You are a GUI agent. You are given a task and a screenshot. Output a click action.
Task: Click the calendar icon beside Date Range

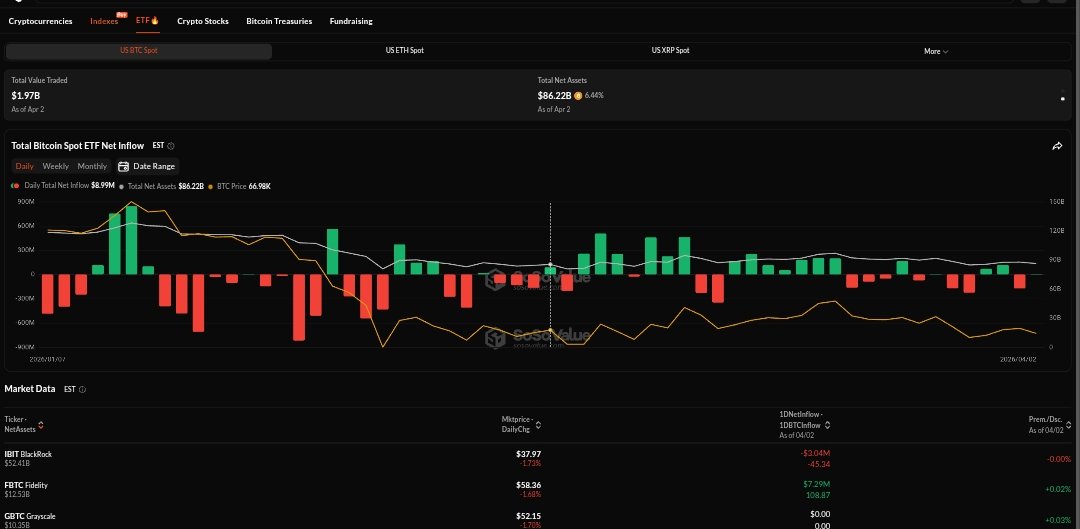click(x=123, y=166)
